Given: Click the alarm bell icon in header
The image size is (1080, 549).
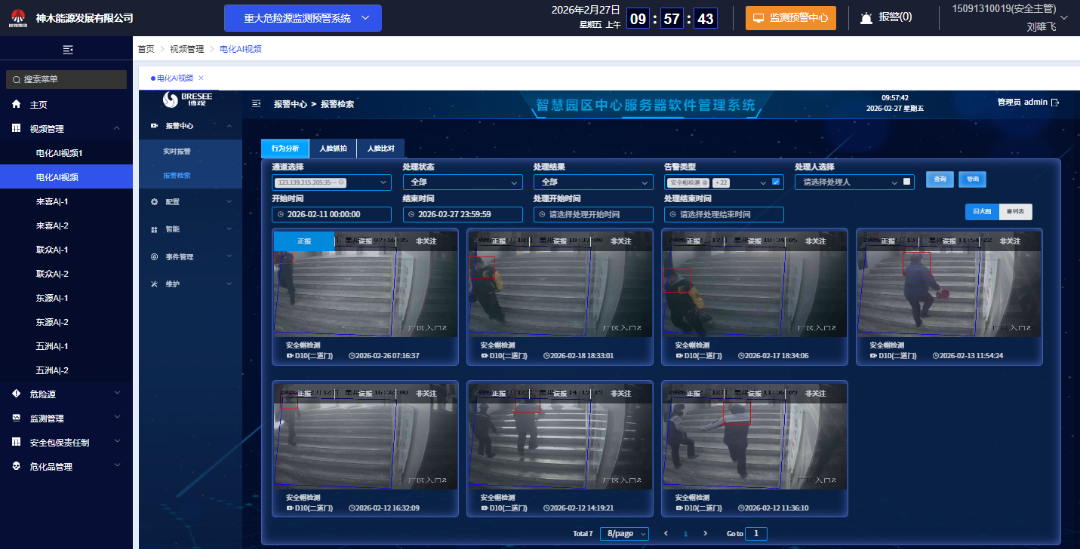Looking at the screenshot, I should point(866,18).
